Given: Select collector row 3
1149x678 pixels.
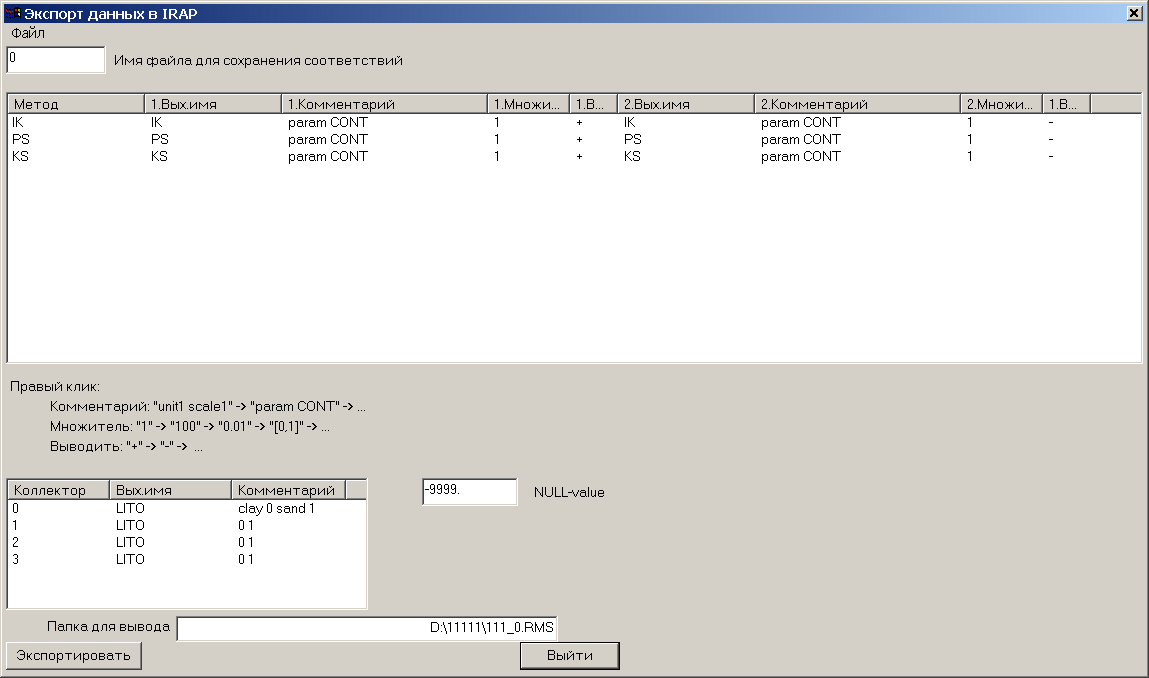Looking at the screenshot, I should tap(15, 559).
